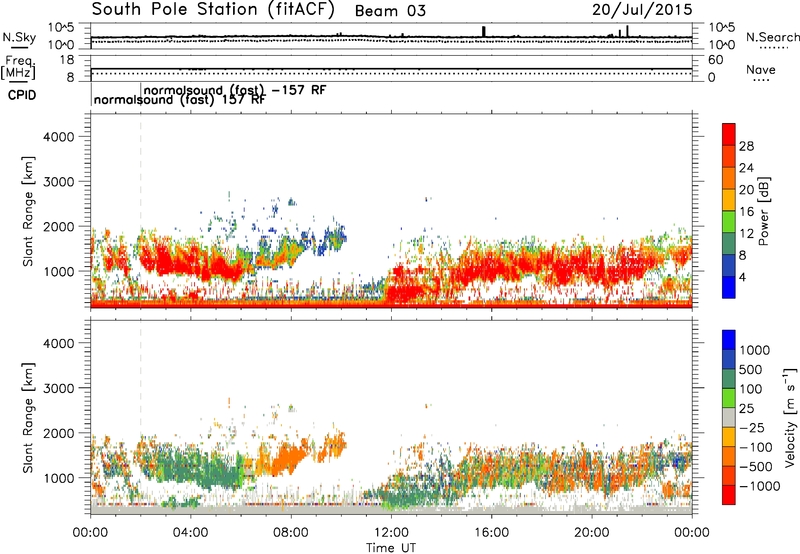Select the 'Beam 03' label
The height and width of the screenshot is (554, 800).
pyautogui.click(x=390, y=11)
